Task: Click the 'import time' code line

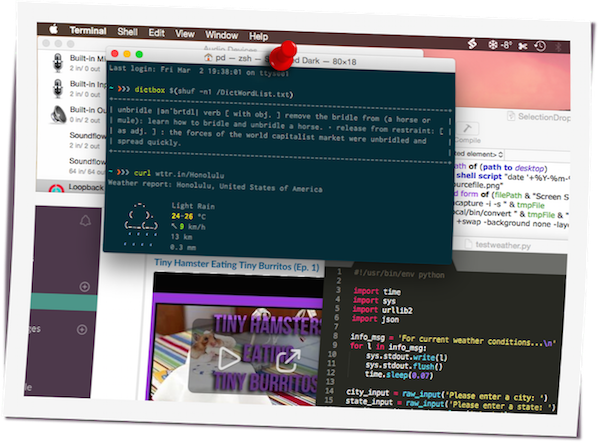Action: pos(377,291)
